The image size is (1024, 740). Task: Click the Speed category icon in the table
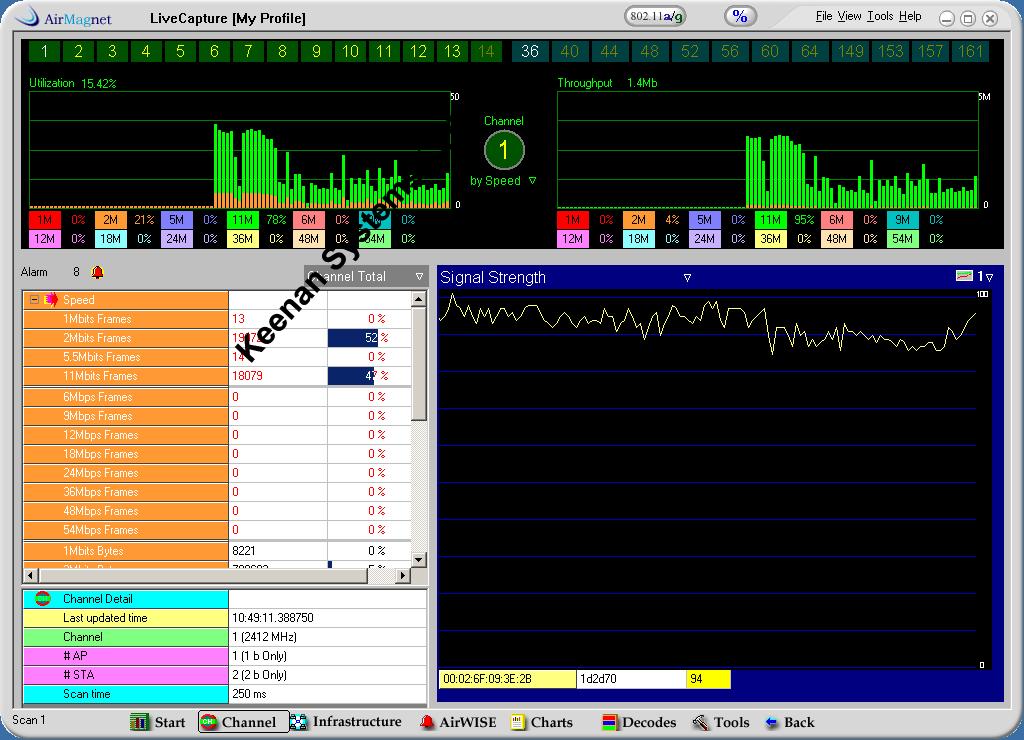coord(50,300)
